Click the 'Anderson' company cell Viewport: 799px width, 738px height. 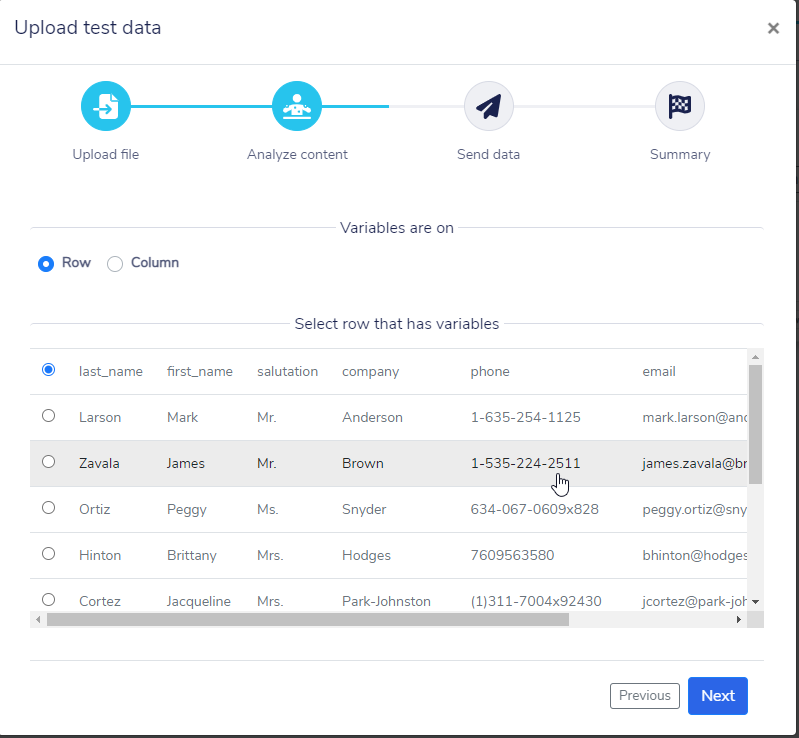pos(372,417)
